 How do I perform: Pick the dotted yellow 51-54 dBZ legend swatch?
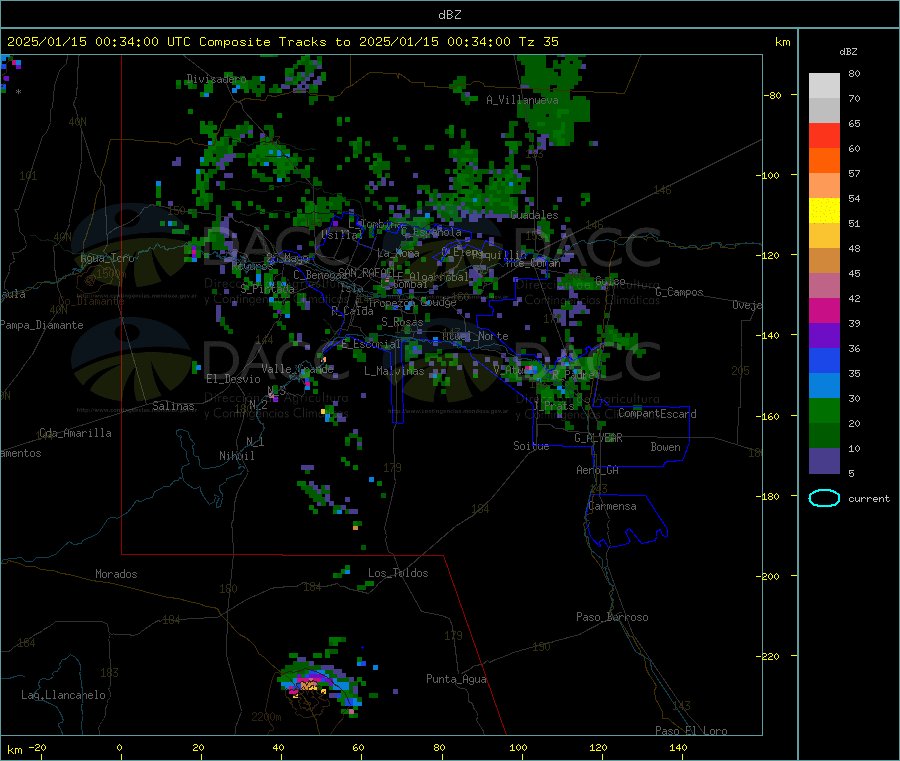(824, 211)
